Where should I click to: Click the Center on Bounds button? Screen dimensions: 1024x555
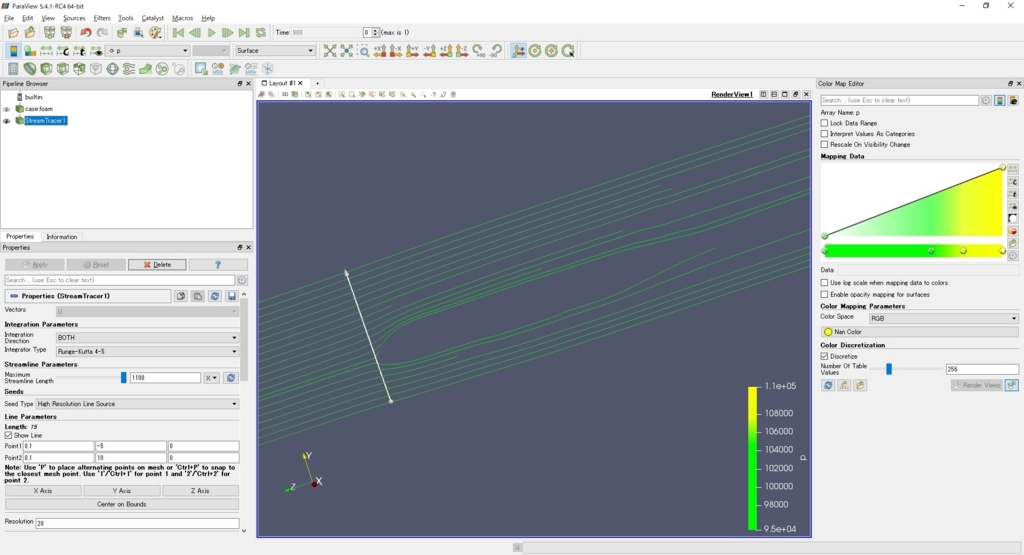121,504
